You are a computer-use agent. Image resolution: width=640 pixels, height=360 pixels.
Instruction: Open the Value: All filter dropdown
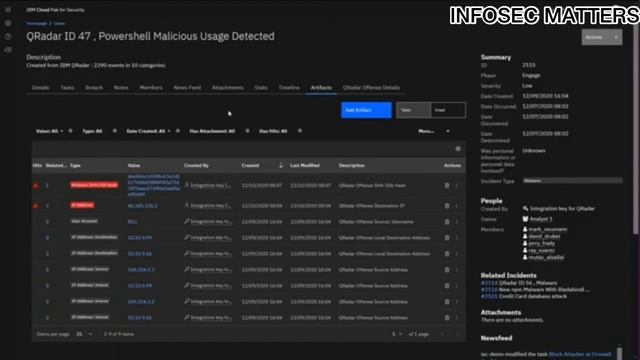(49, 131)
